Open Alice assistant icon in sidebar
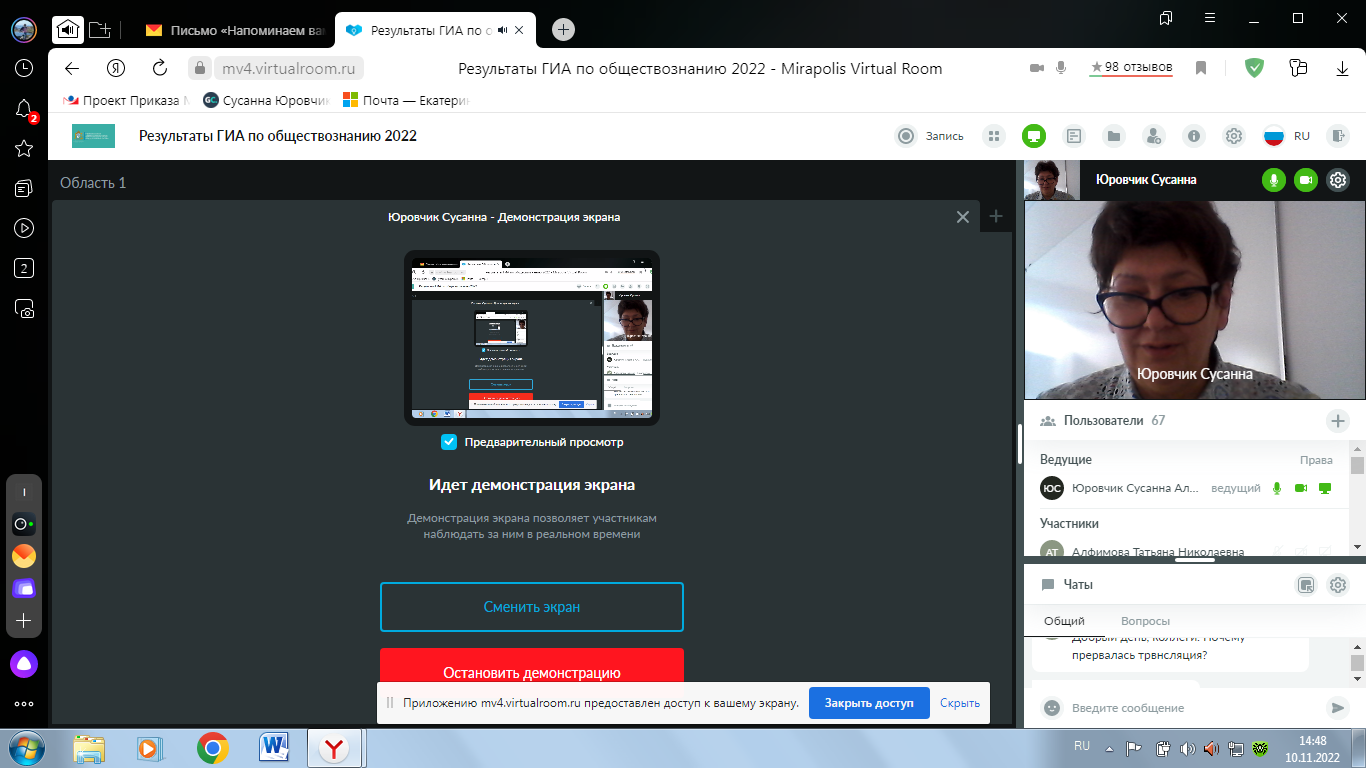Image resolution: width=1366 pixels, height=768 pixels. pyautogui.click(x=24, y=662)
